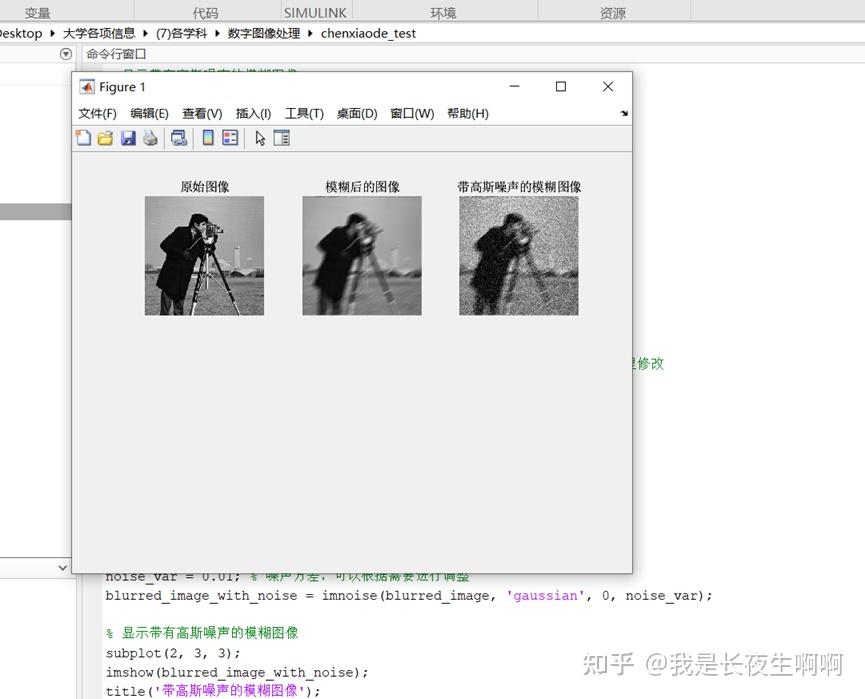Open a file using the folder toolbar icon
This screenshot has width=865, height=699.
pos(105,138)
